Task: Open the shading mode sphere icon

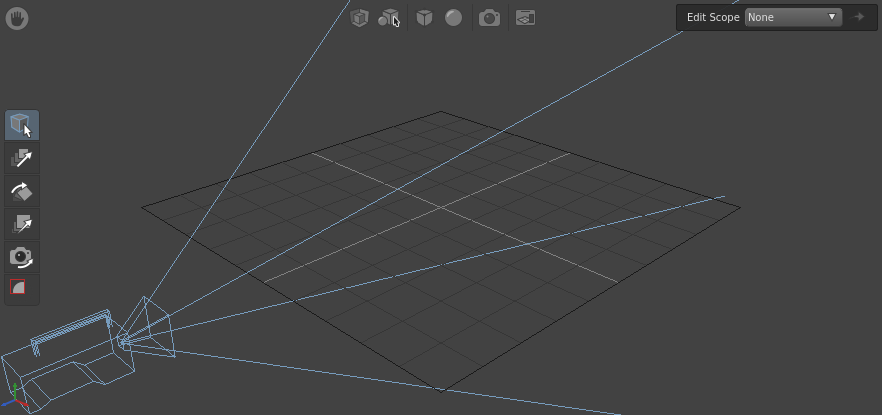Action: [453, 18]
